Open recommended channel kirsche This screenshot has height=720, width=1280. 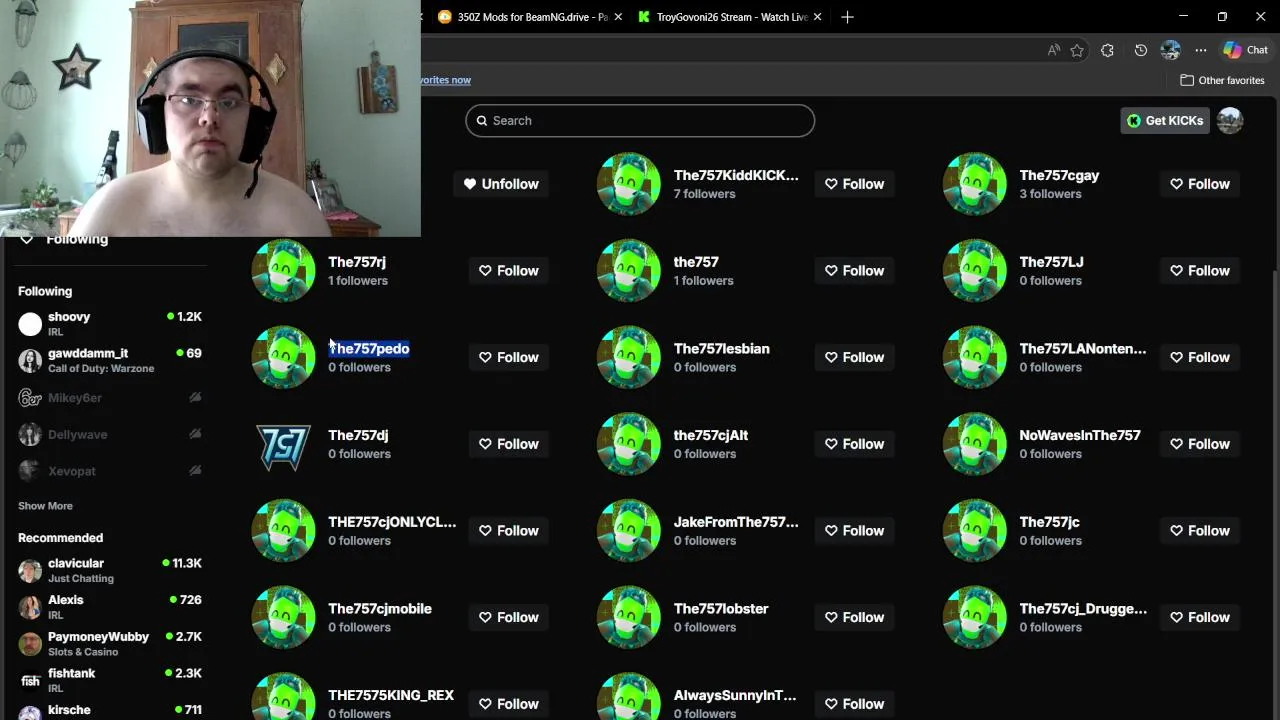pos(110,712)
